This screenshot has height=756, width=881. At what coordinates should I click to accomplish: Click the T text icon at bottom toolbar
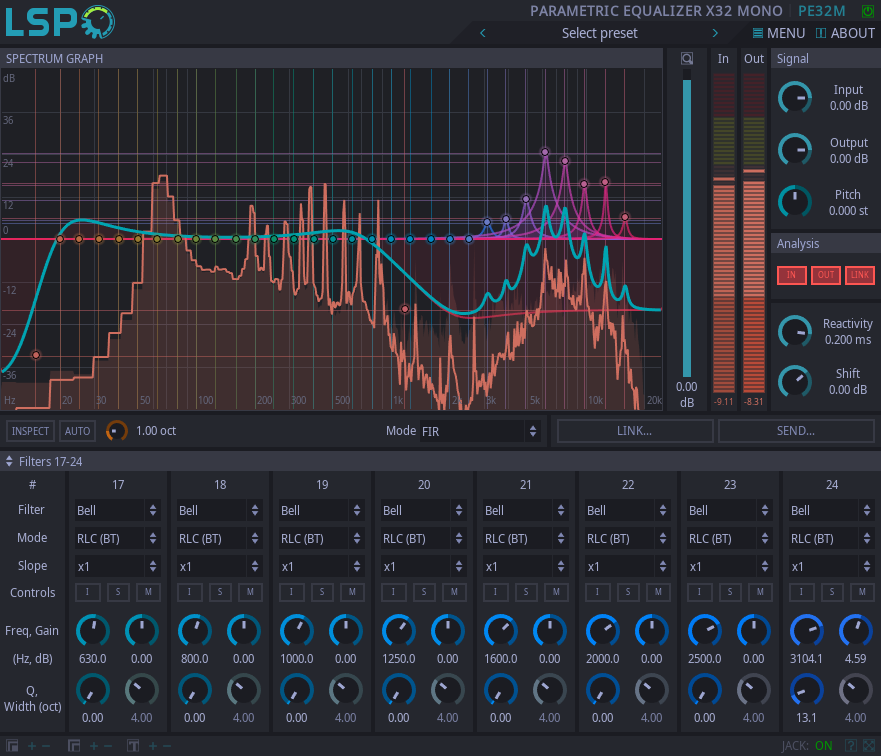coord(131,745)
